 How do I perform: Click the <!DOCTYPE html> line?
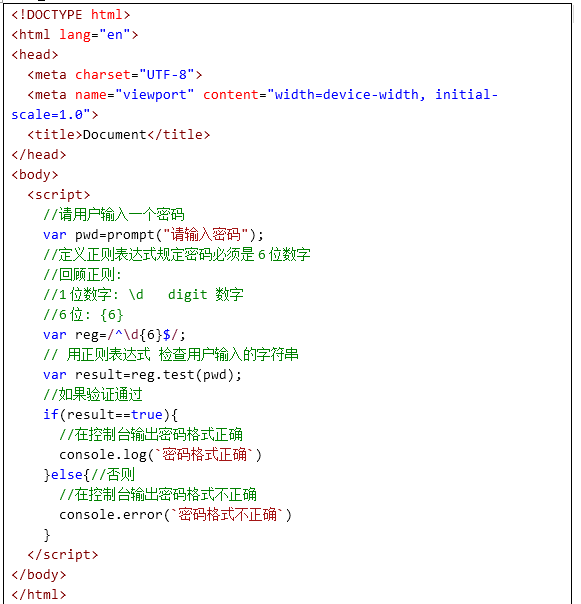tap(71, 15)
